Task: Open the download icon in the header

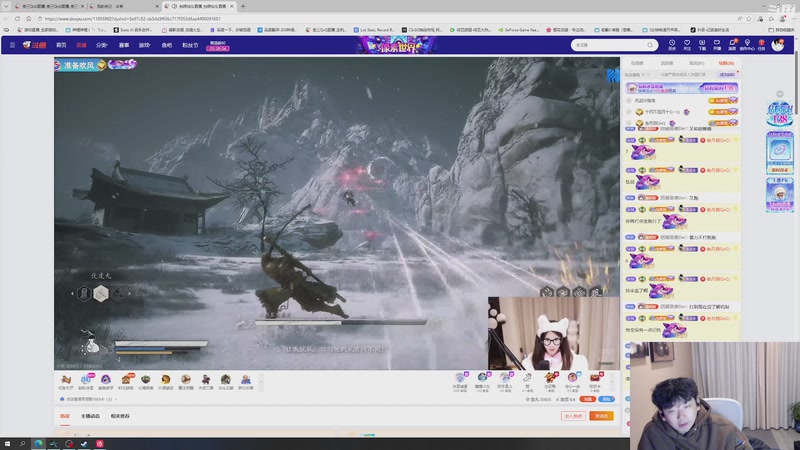Action: point(702,45)
